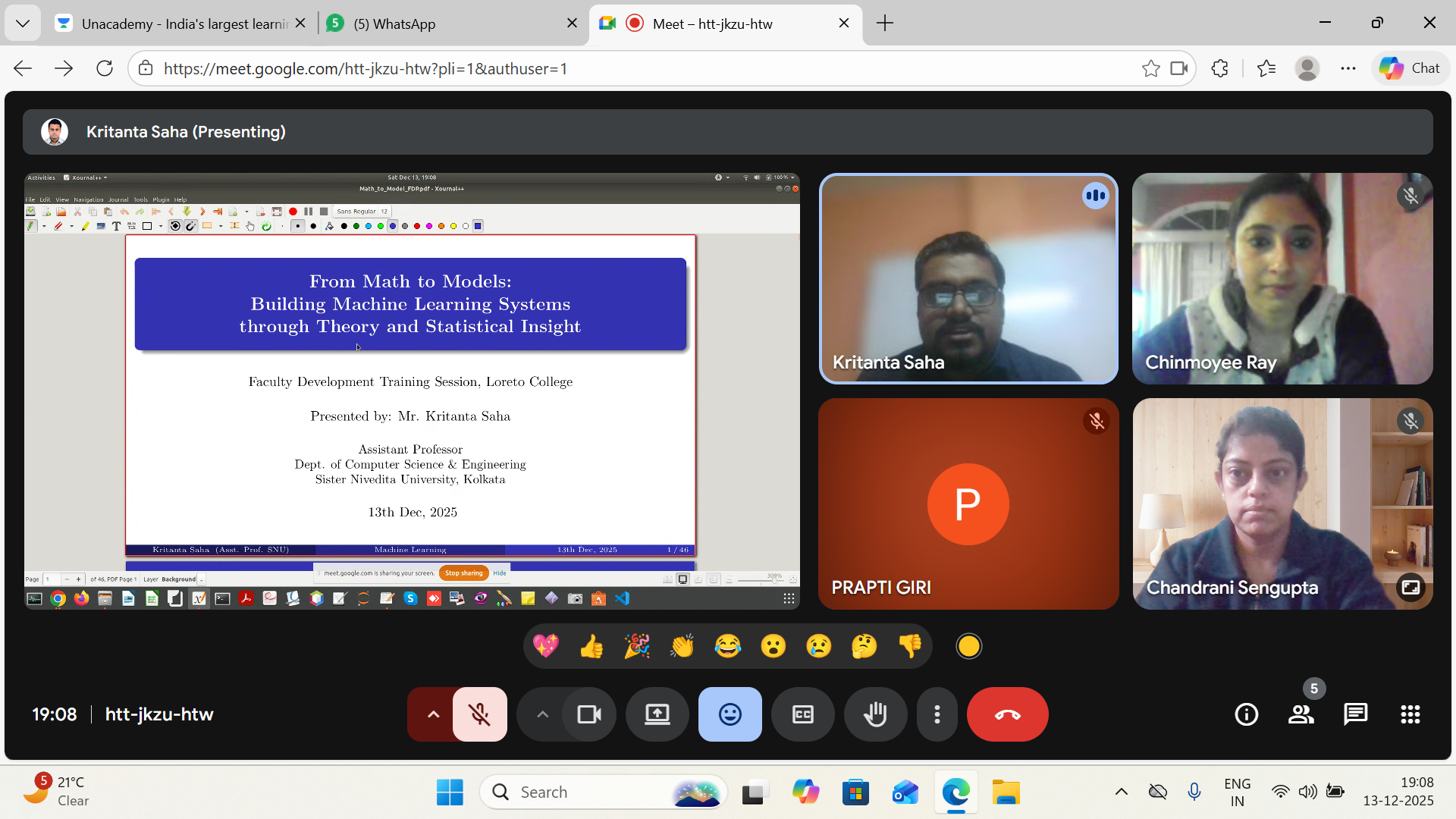Turn on the camera toggle
This screenshot has width=1456, height=819.
(589, 714)
